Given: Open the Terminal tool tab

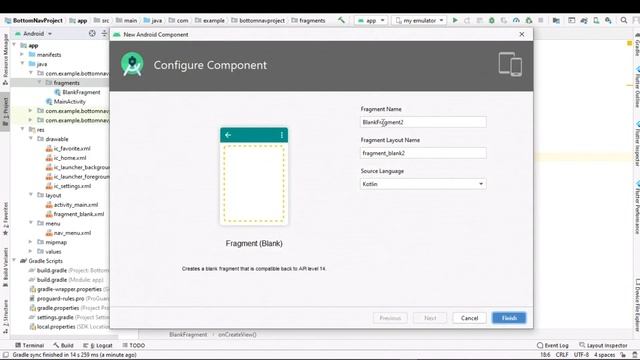Looking at the screenshot, I should point(29,345).
